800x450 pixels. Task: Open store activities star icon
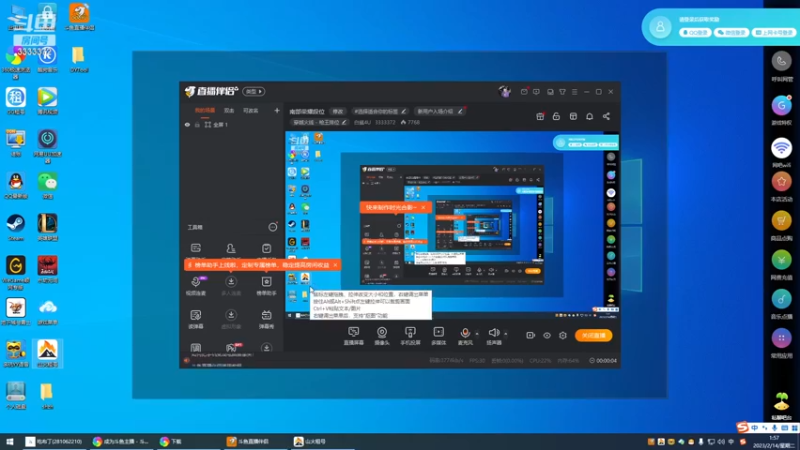coord(781,182)
